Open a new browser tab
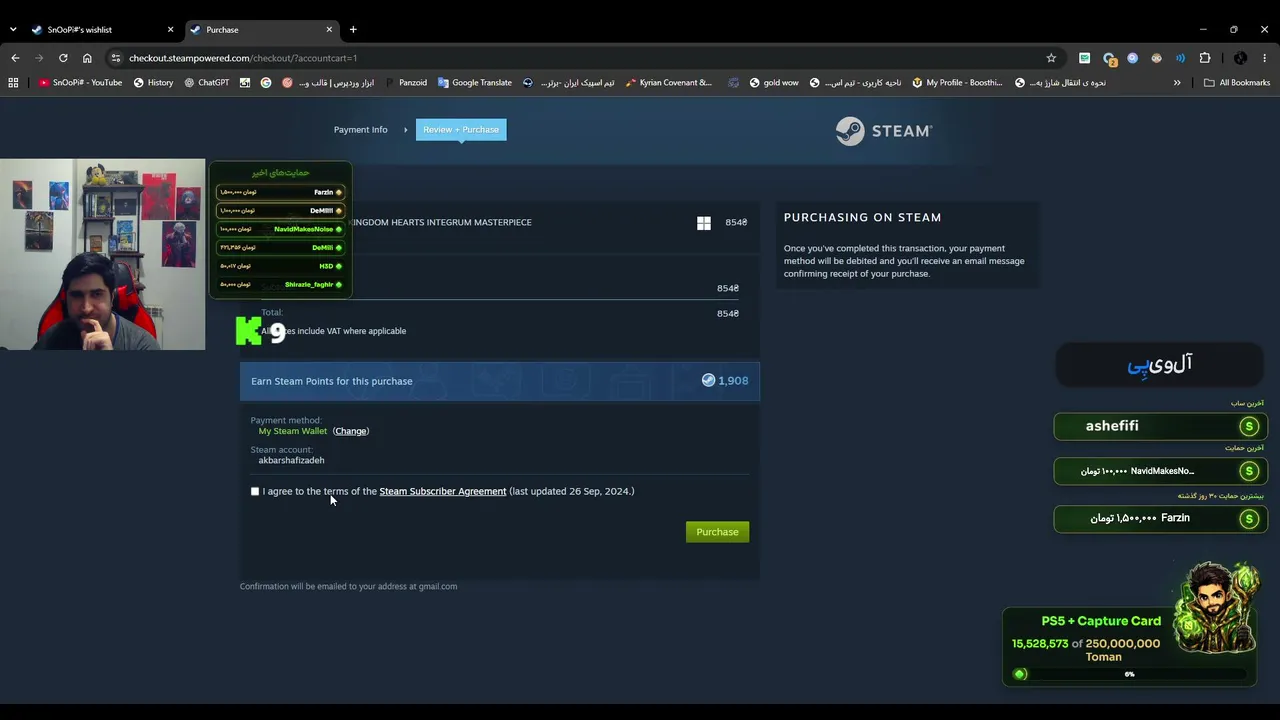Image resolution: width=1280 pixels, height=720 pixels. tap(353, 30)
